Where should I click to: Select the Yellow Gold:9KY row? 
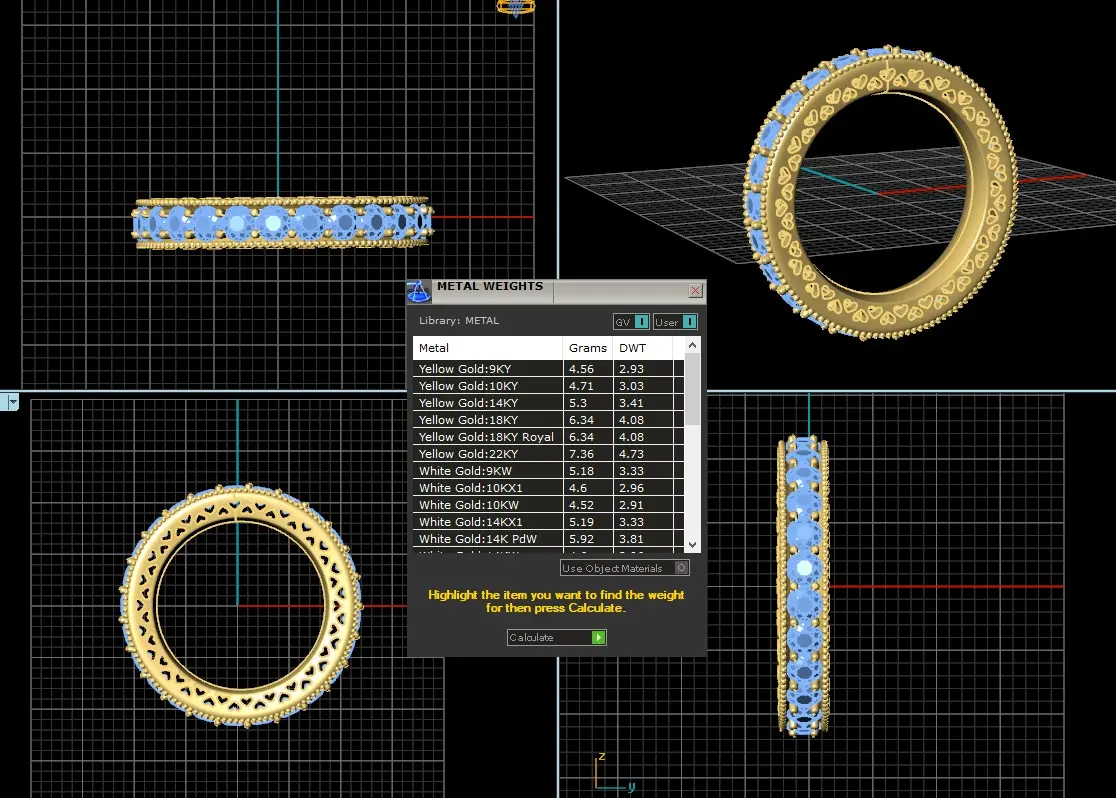click(548, 369)
